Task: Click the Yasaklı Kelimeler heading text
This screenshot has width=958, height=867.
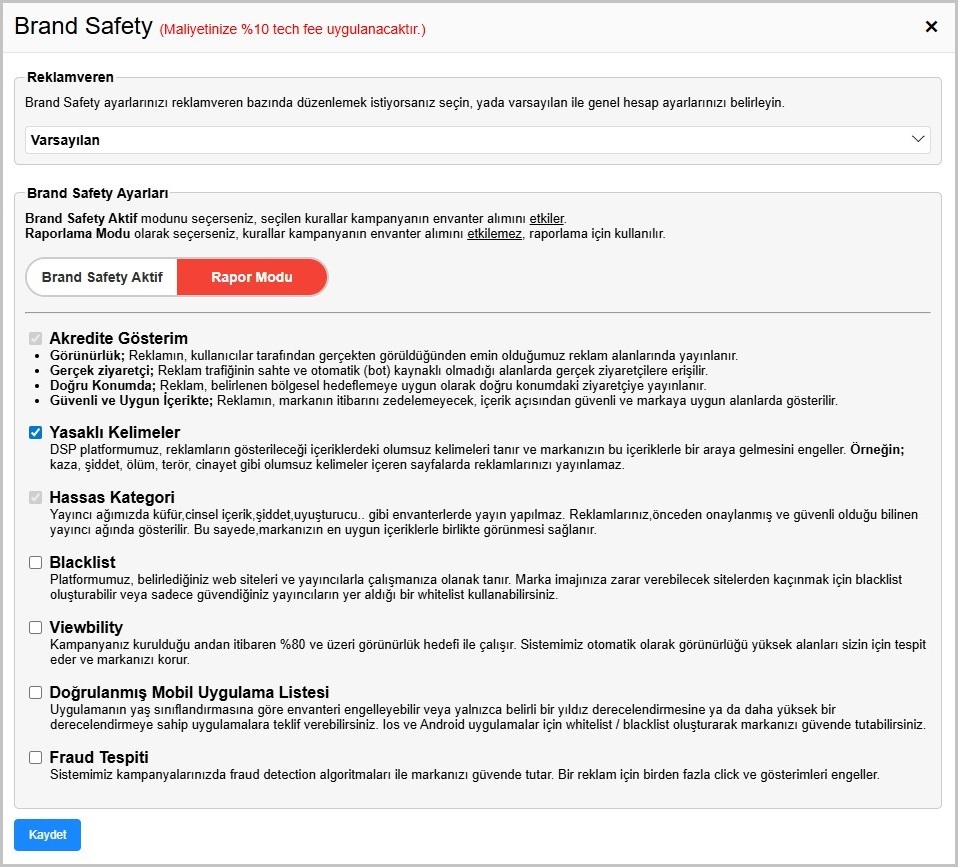Action: (x=115, y=433)
